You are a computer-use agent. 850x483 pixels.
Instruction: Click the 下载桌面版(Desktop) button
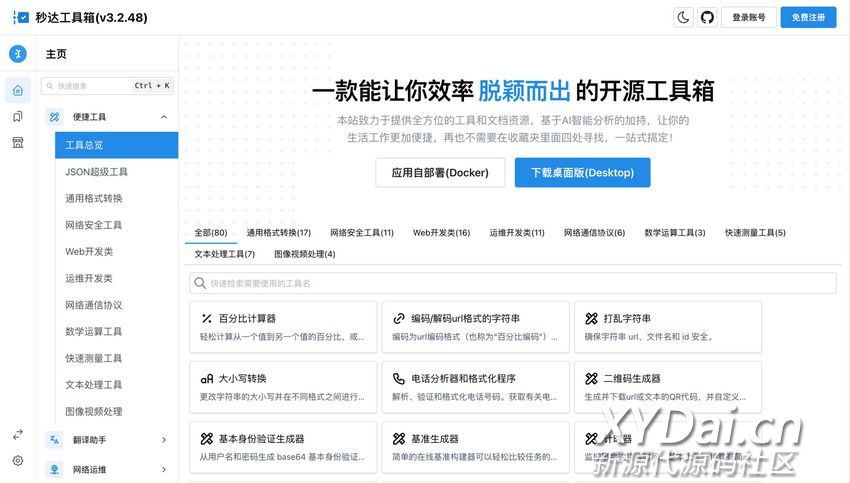click(582, 172)
